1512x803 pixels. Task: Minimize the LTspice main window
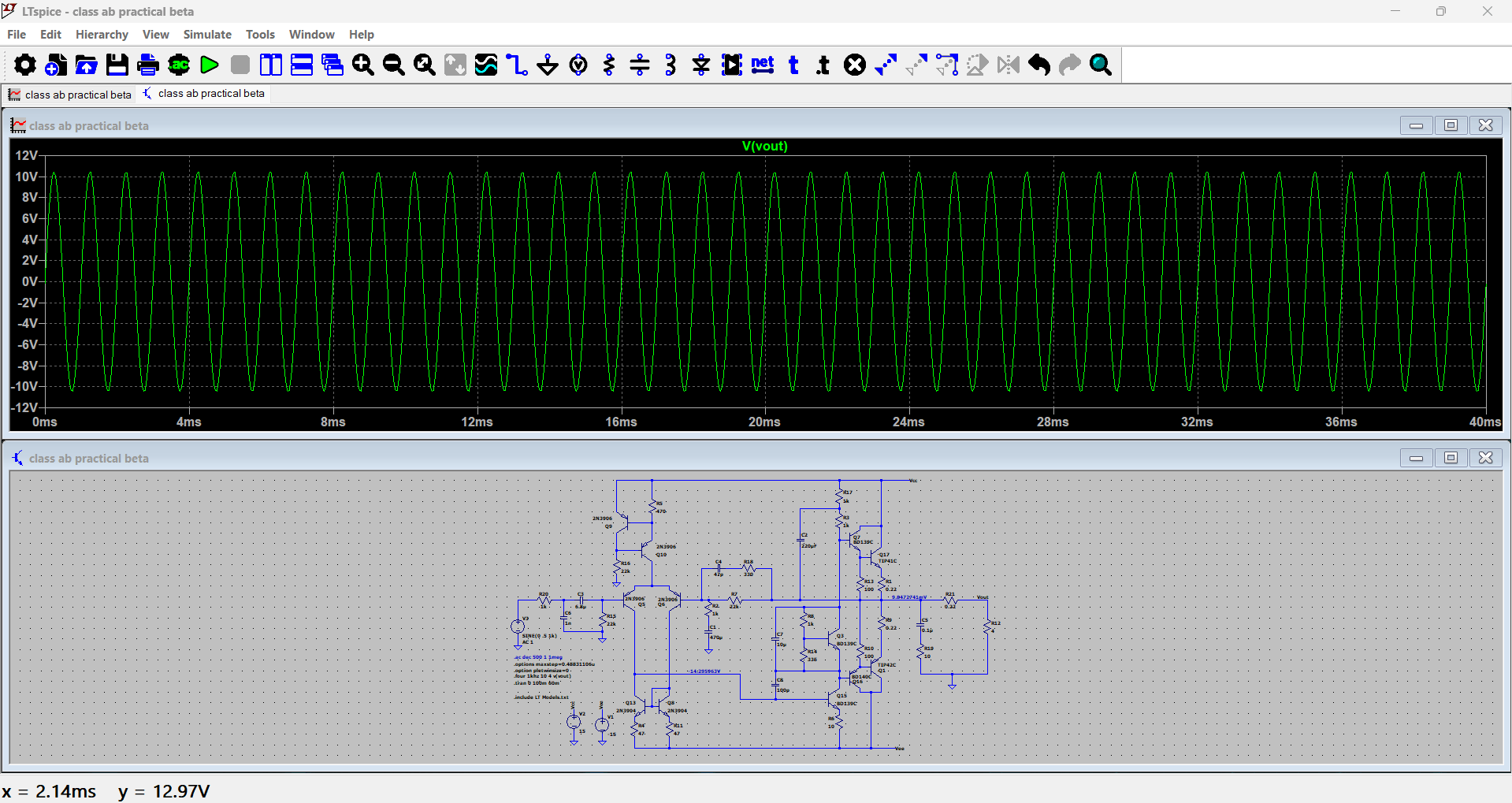(x=1395, y=11)
